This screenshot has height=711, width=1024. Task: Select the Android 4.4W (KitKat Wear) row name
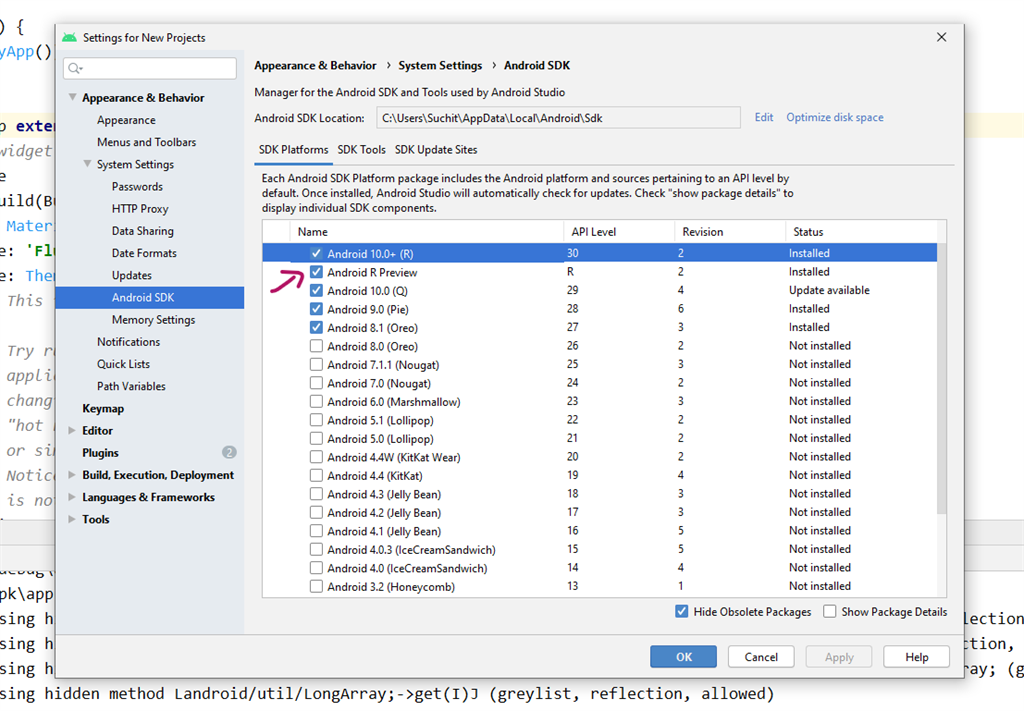click(394, 458)
